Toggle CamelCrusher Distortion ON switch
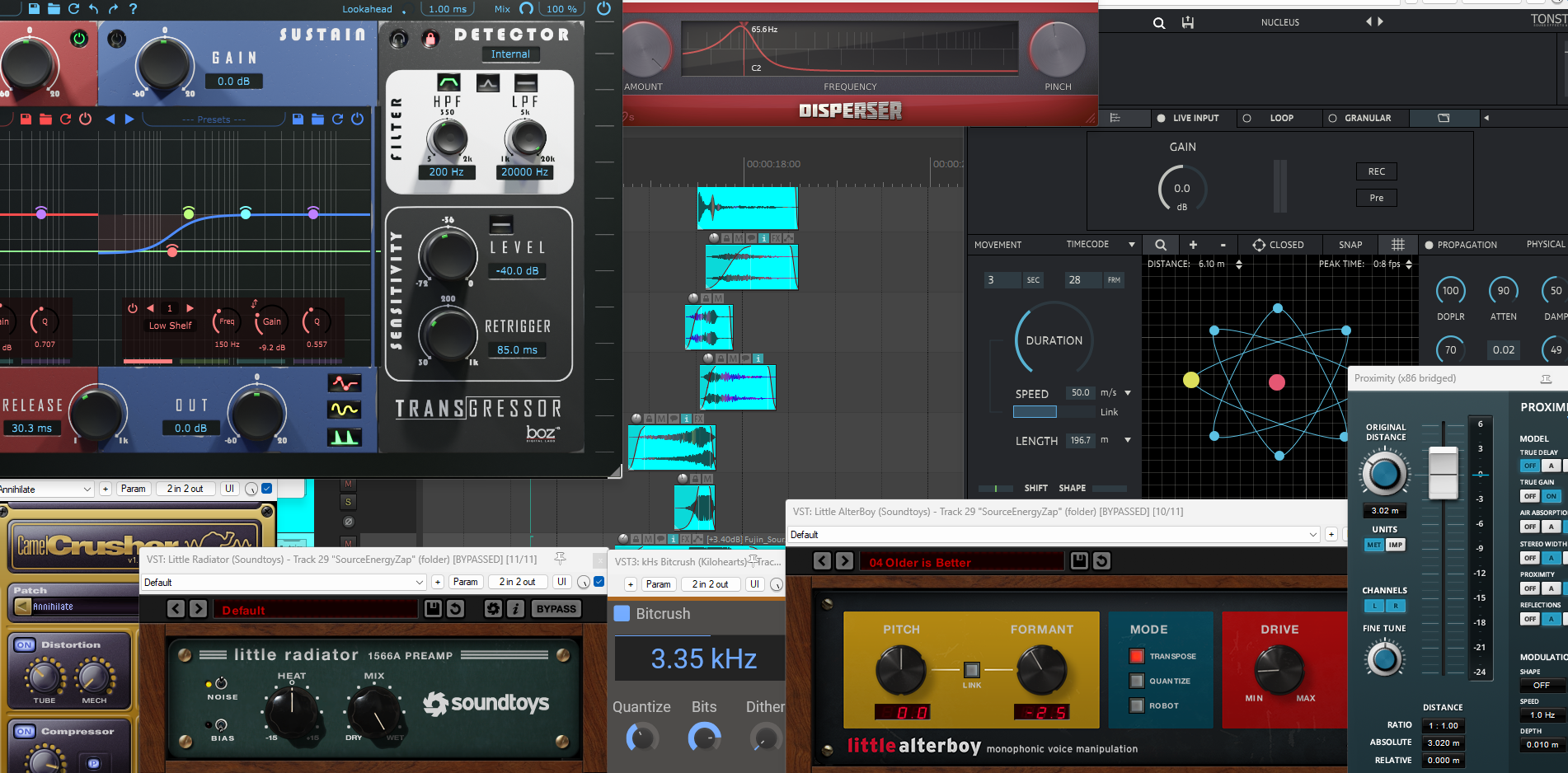Image resolution: width=1568 pixels, height=773 pixels. pos(25,644)
